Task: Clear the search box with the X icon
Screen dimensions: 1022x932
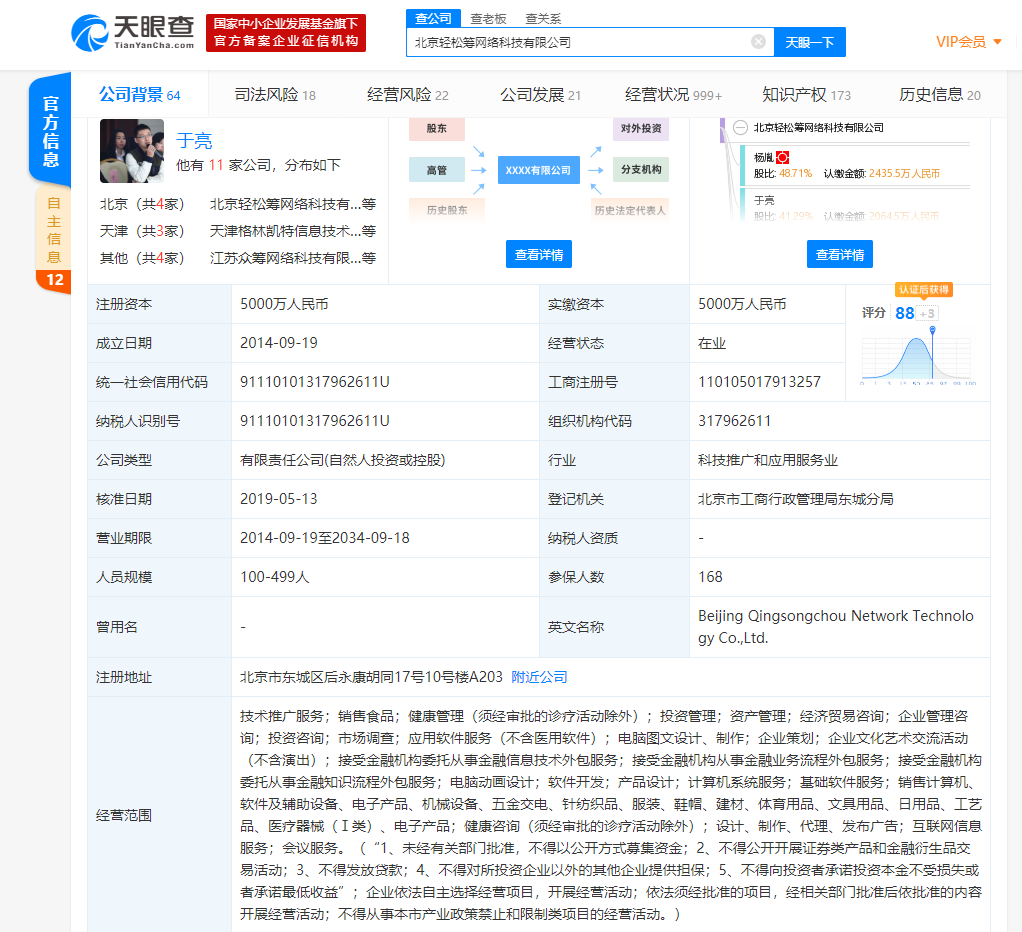Action: click(x=758, y=42)
